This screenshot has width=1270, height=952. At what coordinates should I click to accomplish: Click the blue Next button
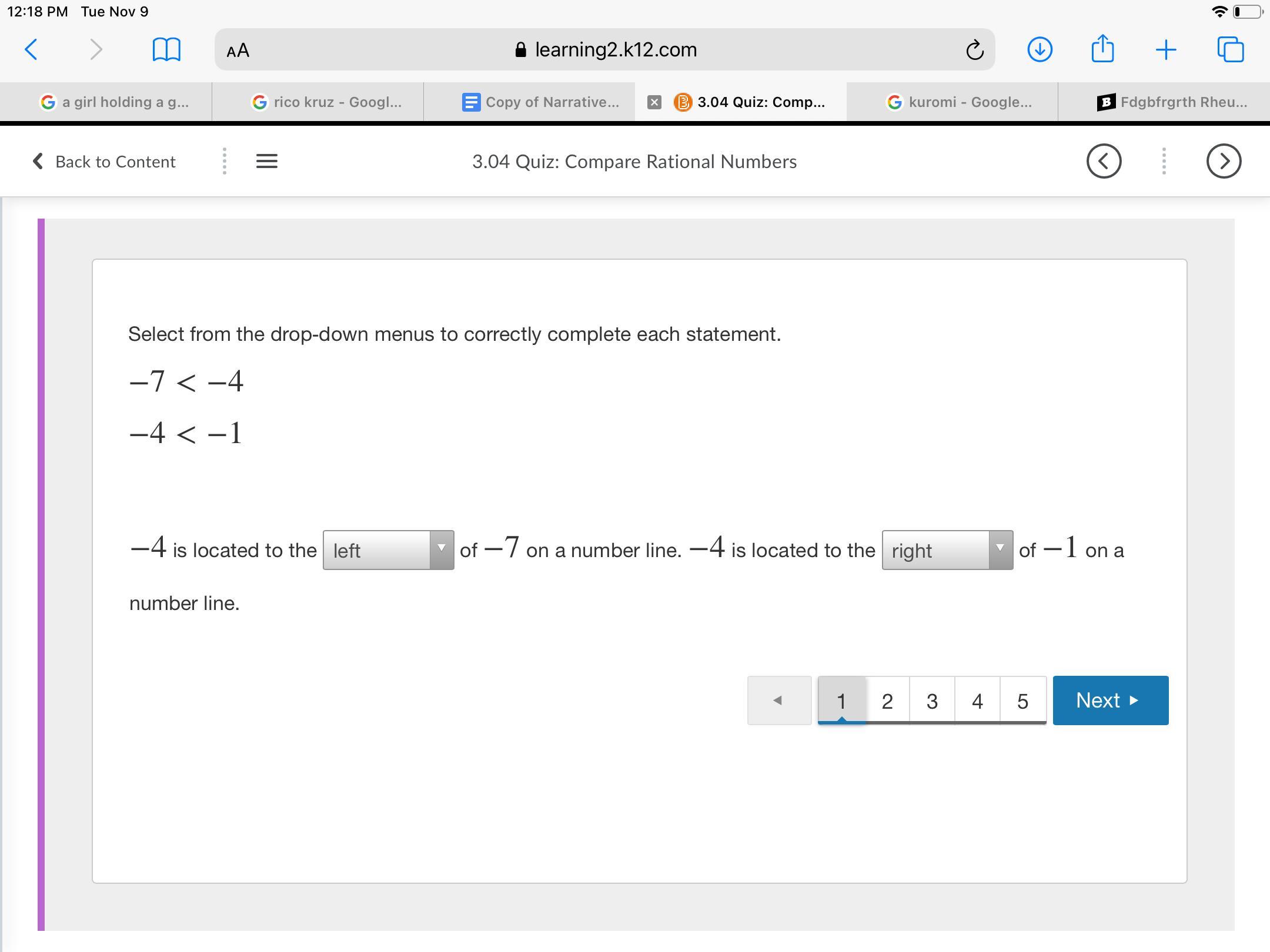(x=1110, y=700)
